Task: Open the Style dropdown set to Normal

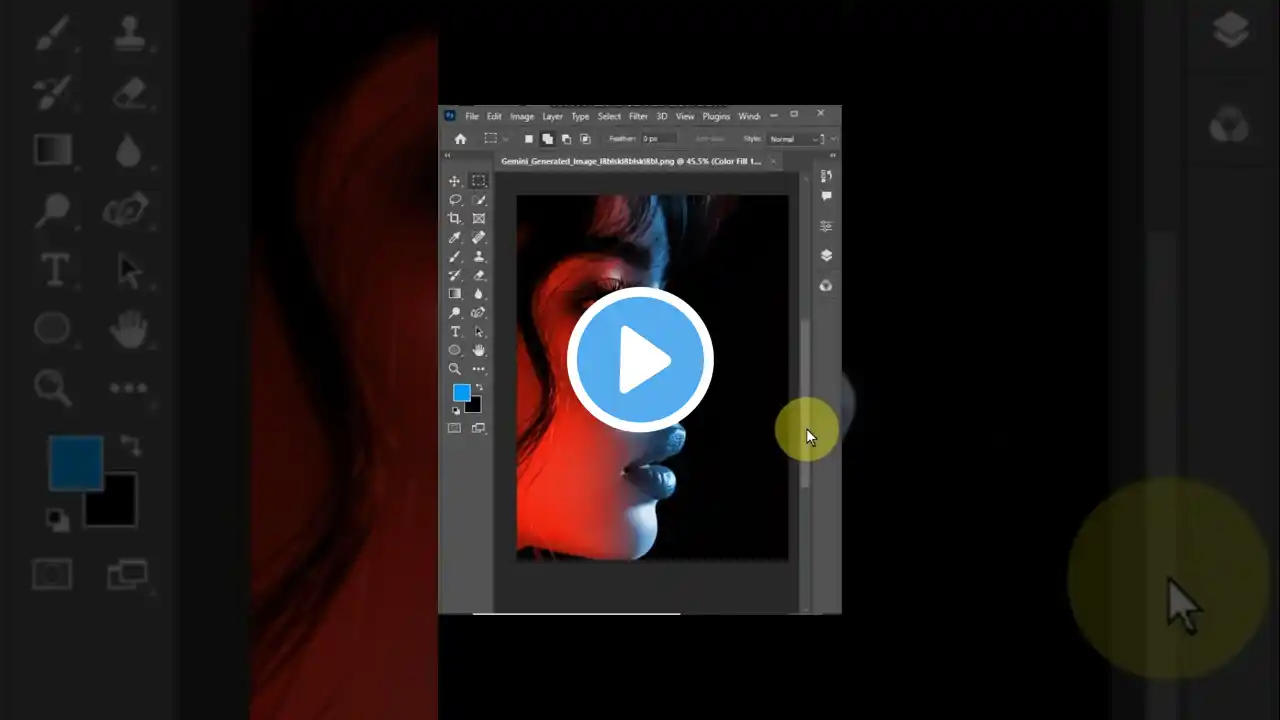Action: tap(796, 139)
